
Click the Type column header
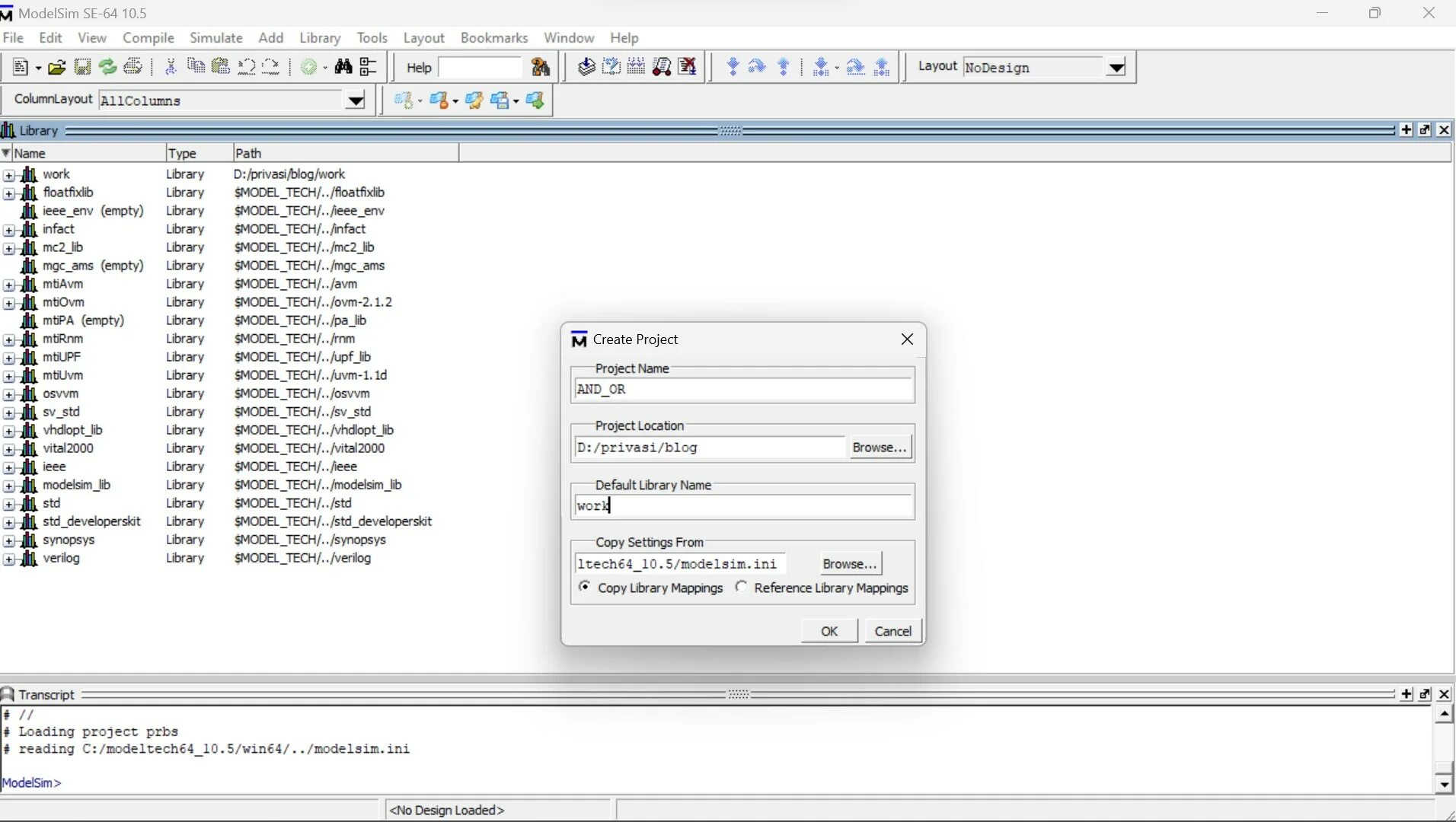point(200,153)
